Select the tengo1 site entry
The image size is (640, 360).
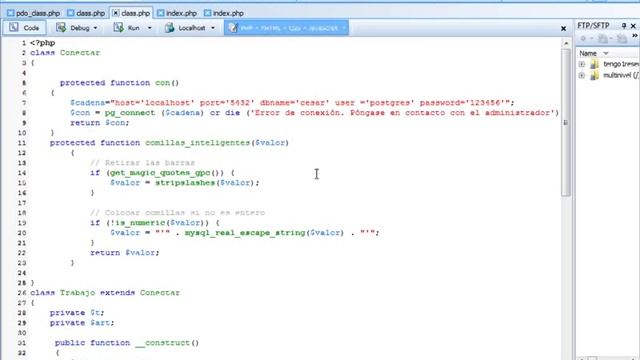[621, 64]
